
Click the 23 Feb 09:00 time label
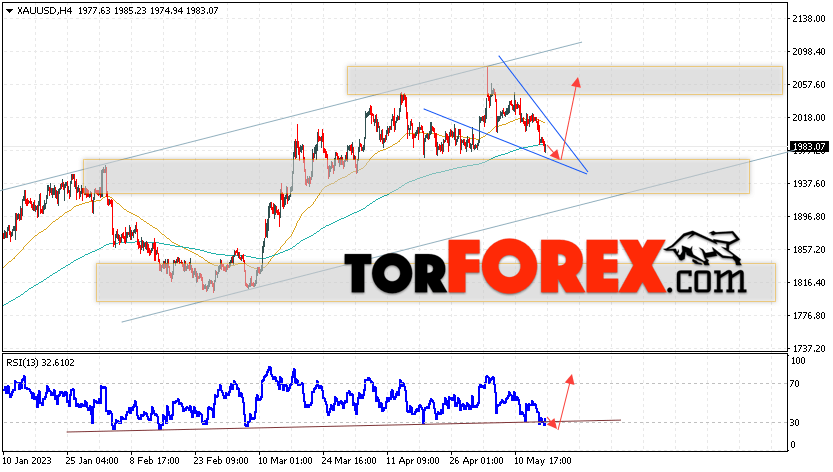coord(220,460)
